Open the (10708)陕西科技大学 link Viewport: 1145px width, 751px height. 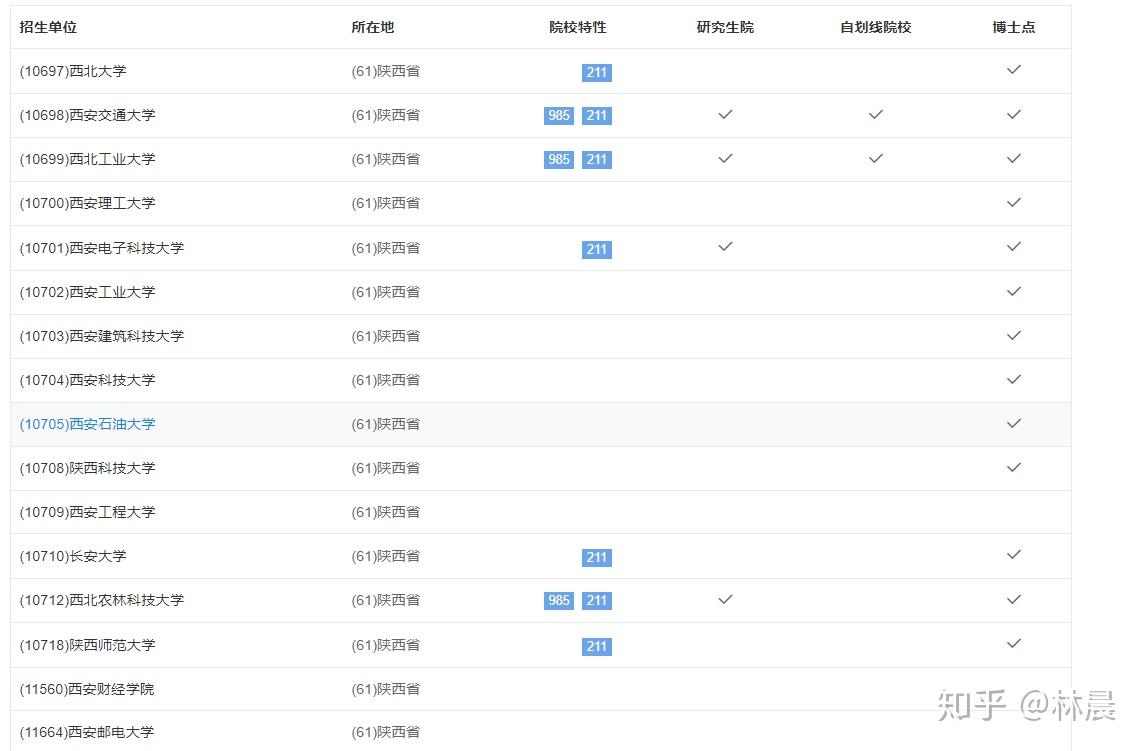[x=88, y=468]
